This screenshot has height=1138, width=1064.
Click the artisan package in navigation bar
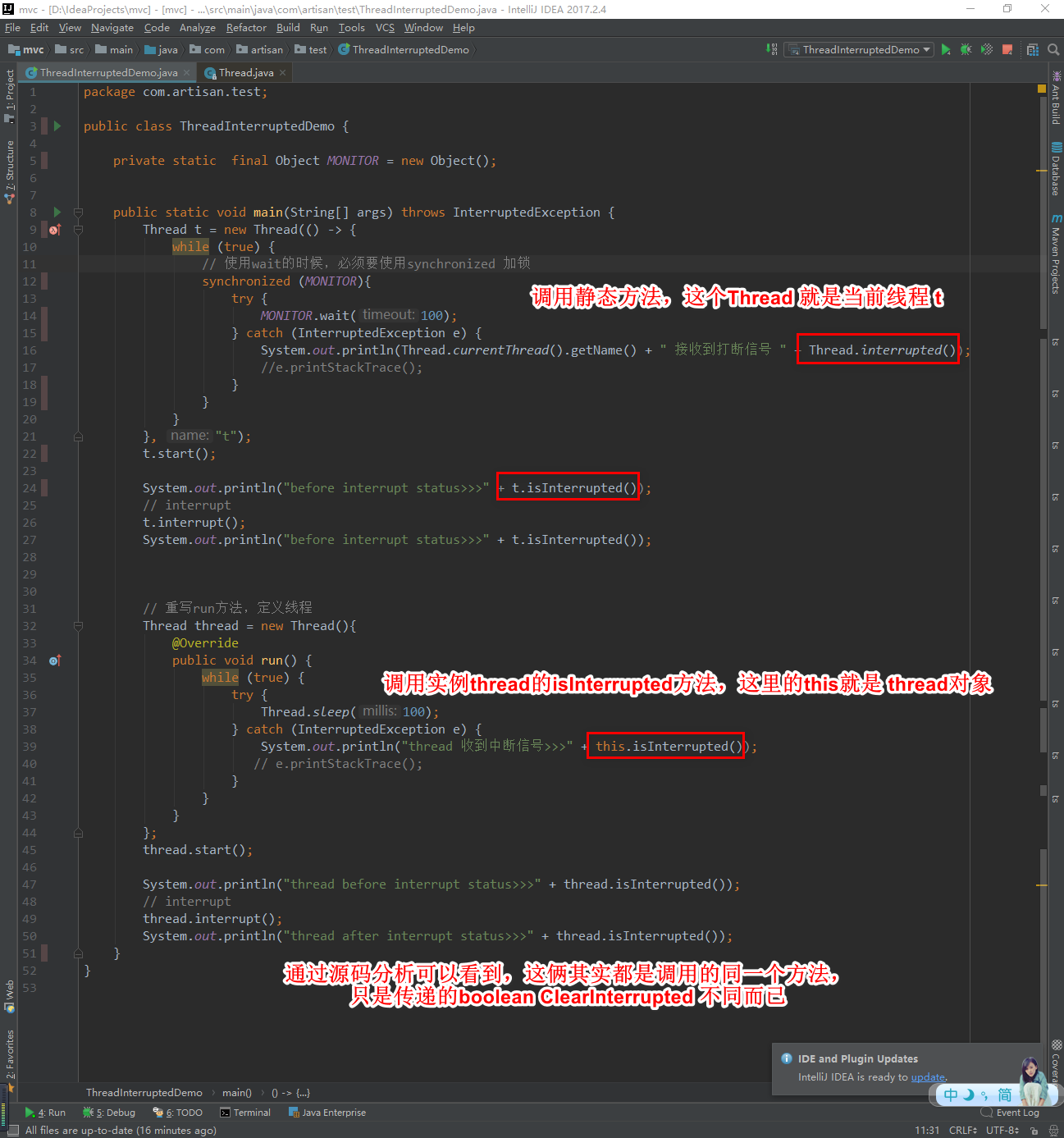coord(260,49)
